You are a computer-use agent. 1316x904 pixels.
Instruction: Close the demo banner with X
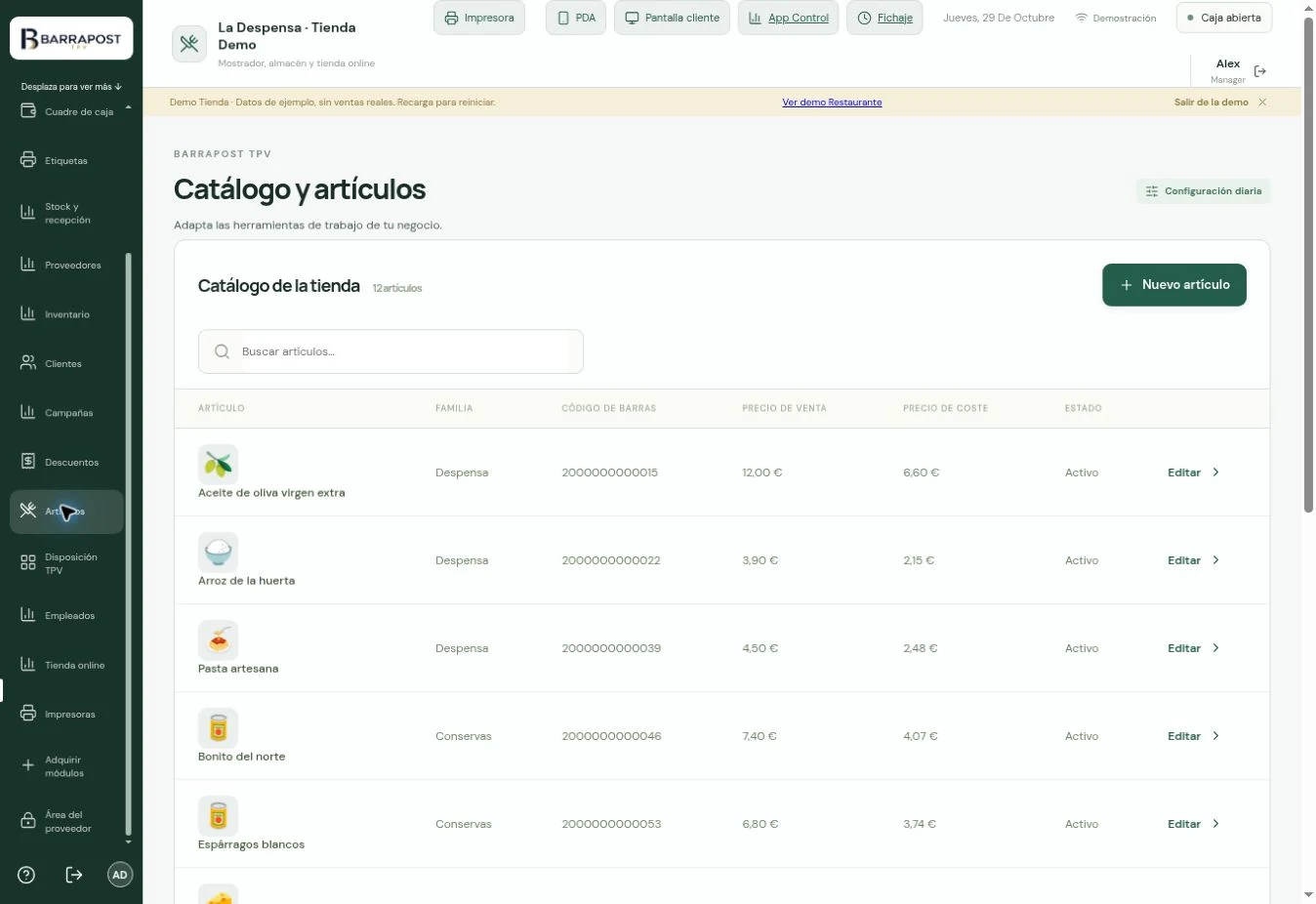[x=1262, y=103]
